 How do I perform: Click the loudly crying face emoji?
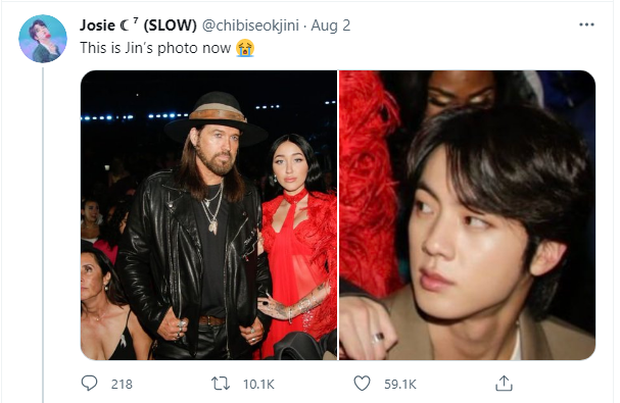[245, 48]
